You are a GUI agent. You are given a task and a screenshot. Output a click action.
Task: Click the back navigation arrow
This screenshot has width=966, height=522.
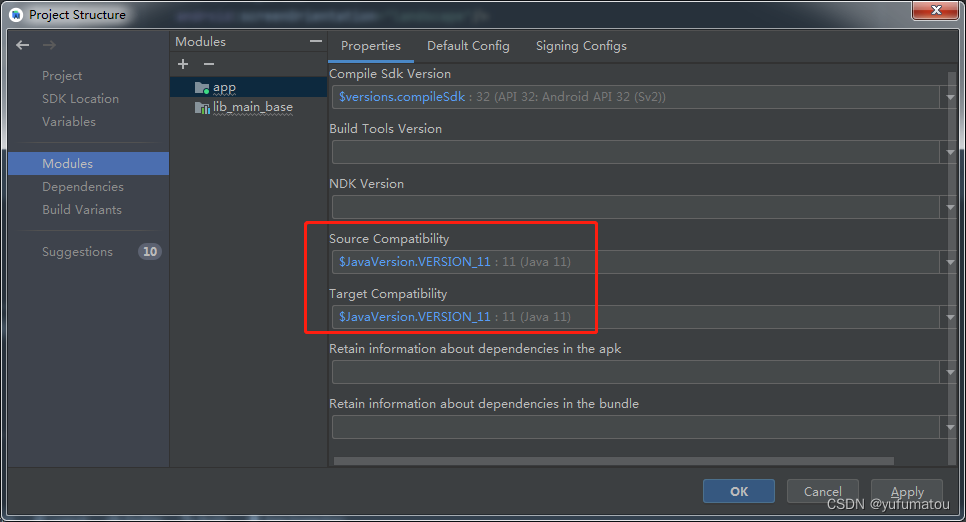[x=23, y=45]
